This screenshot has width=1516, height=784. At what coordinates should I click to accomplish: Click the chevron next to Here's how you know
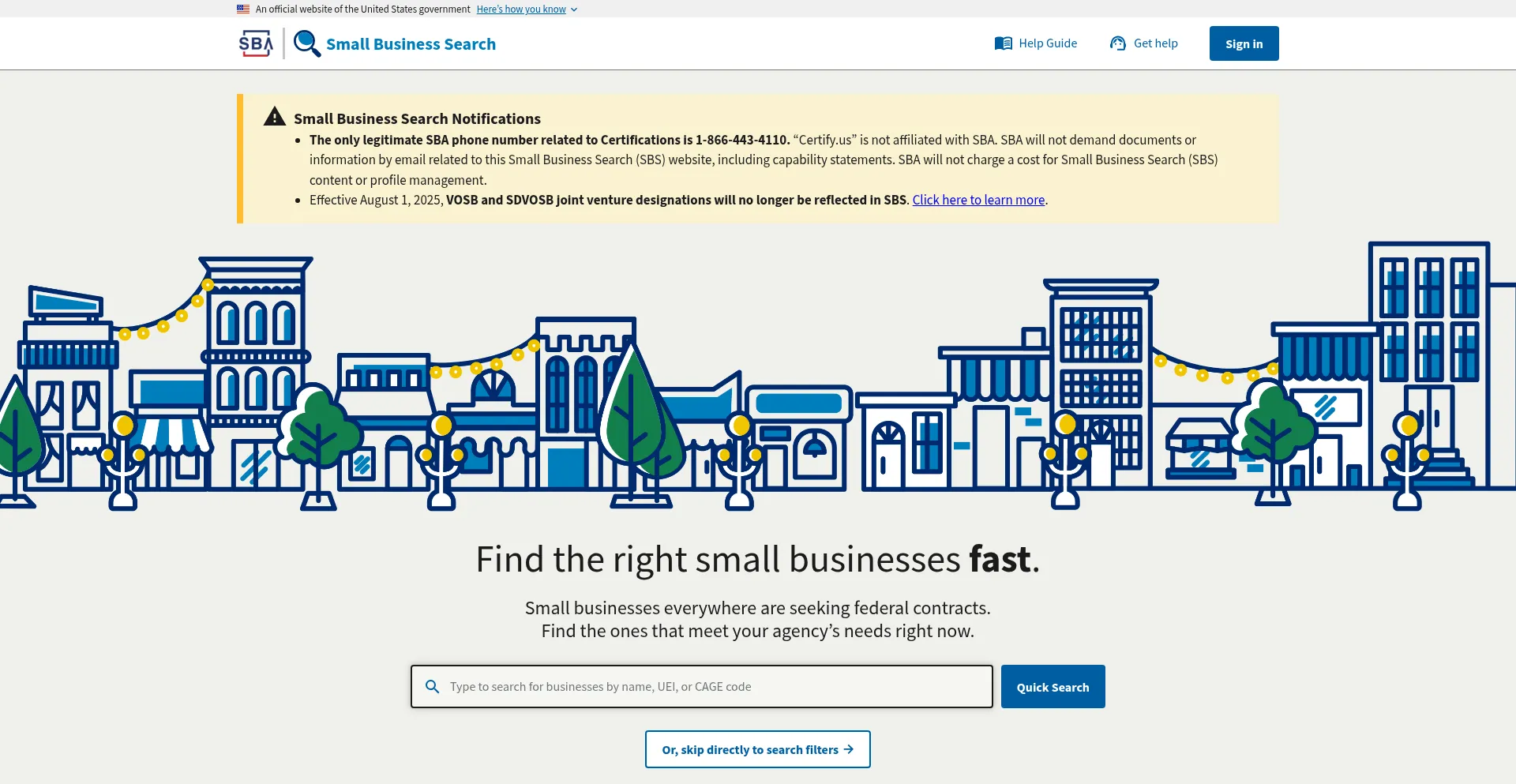coord(574,9)
